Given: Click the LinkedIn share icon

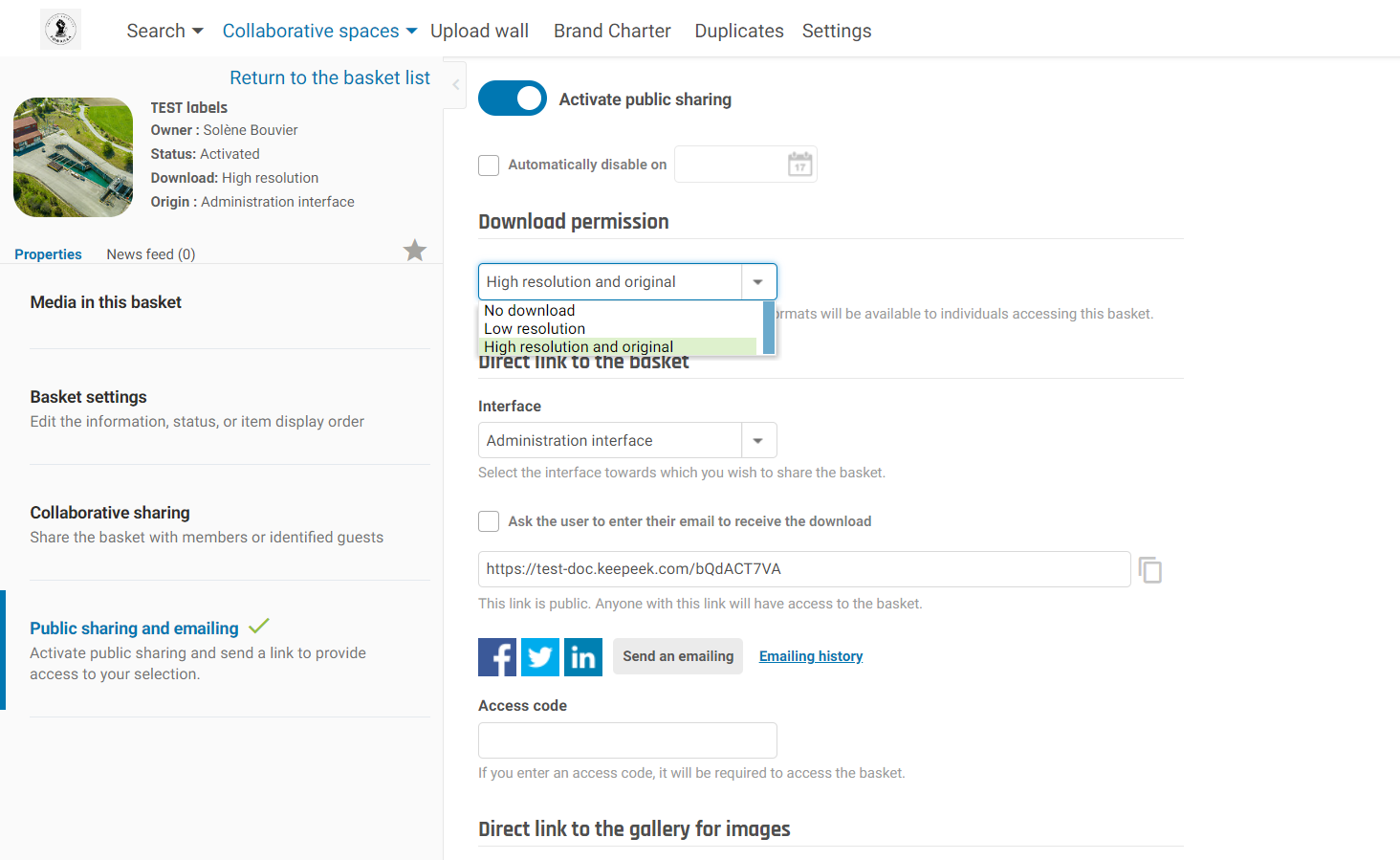Looking at the screenshot, I should pyautogui.click(x=583, y=657).
